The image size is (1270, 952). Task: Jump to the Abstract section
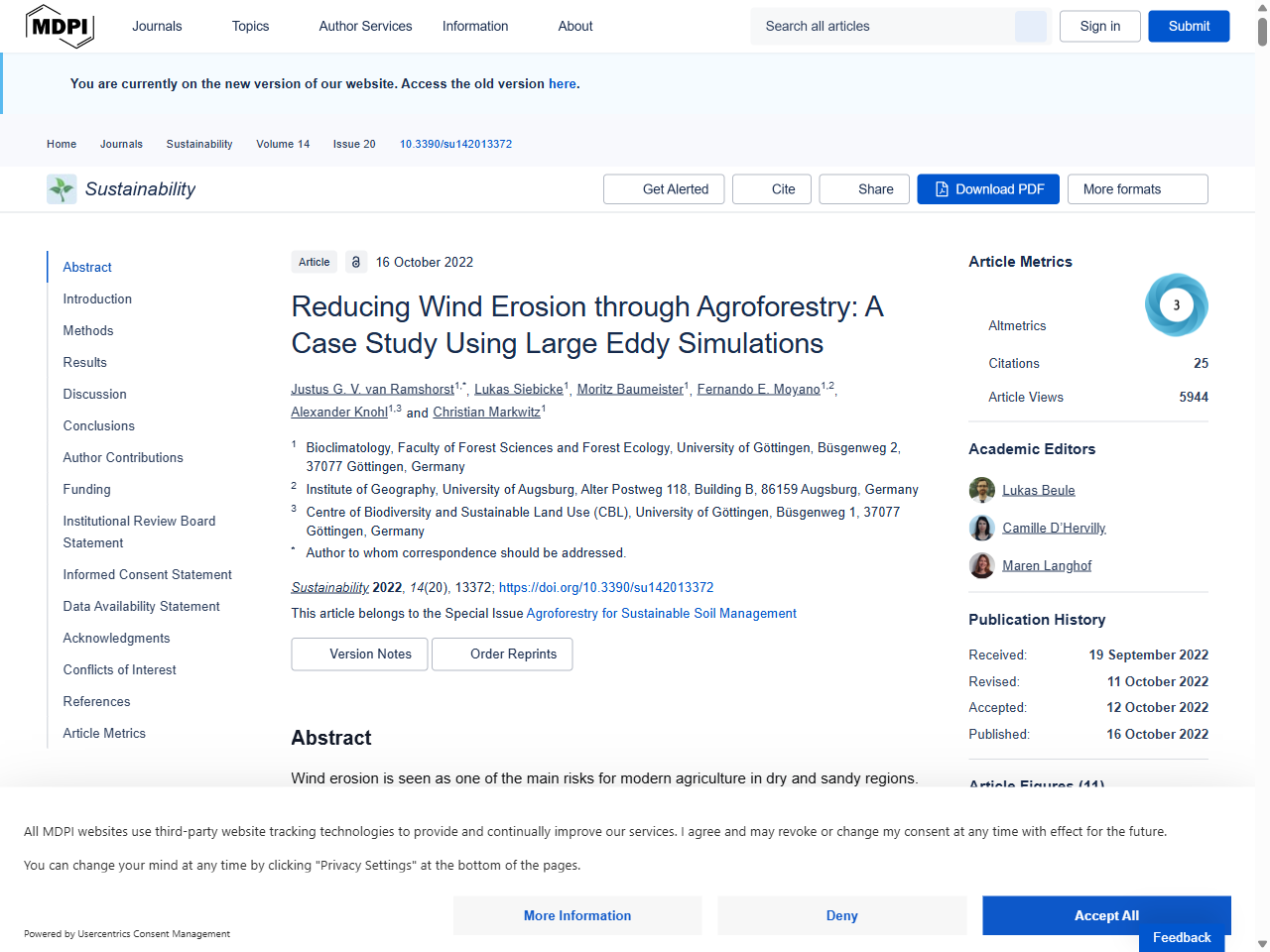coord(87,267)
